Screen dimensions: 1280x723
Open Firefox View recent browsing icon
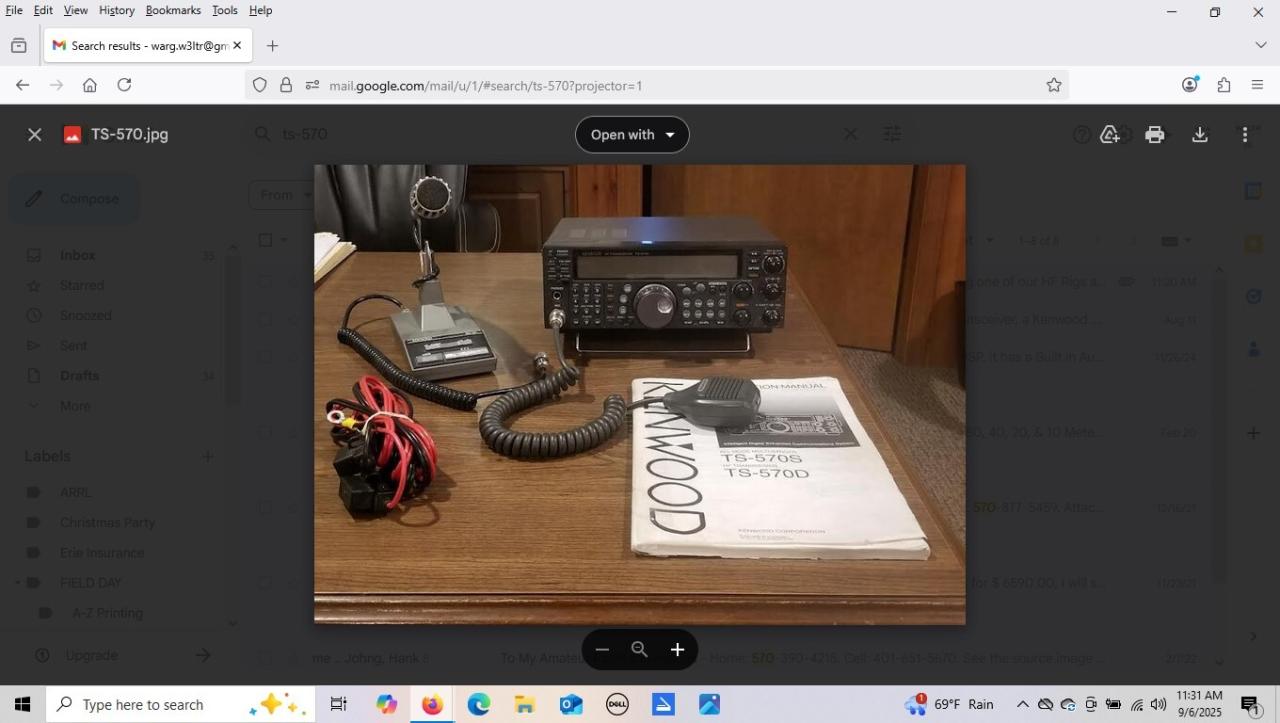click(19, 46)
